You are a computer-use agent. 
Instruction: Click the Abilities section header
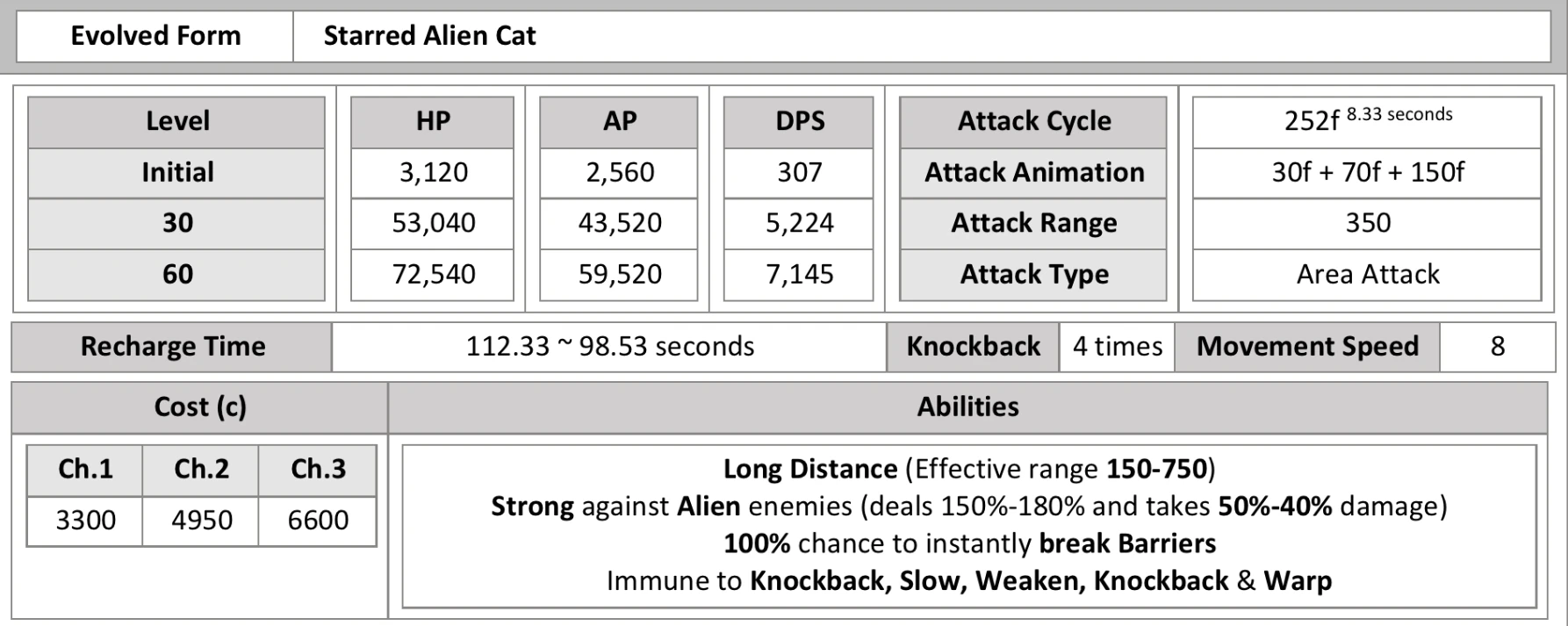[x=967, y=407]
